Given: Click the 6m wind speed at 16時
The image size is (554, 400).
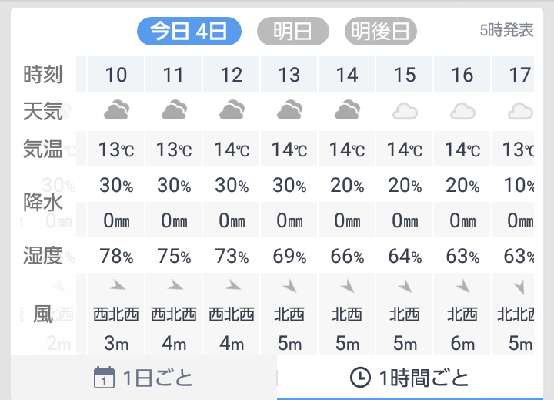Looking at the screenshot, I should pyautogui.click(x=462, y=343).
